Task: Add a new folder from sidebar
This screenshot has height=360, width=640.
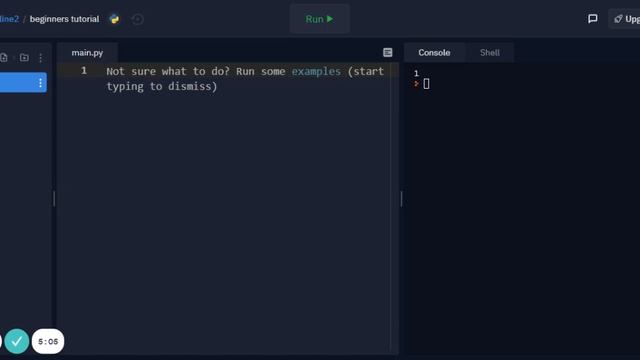Action: (x=24, y=58)
